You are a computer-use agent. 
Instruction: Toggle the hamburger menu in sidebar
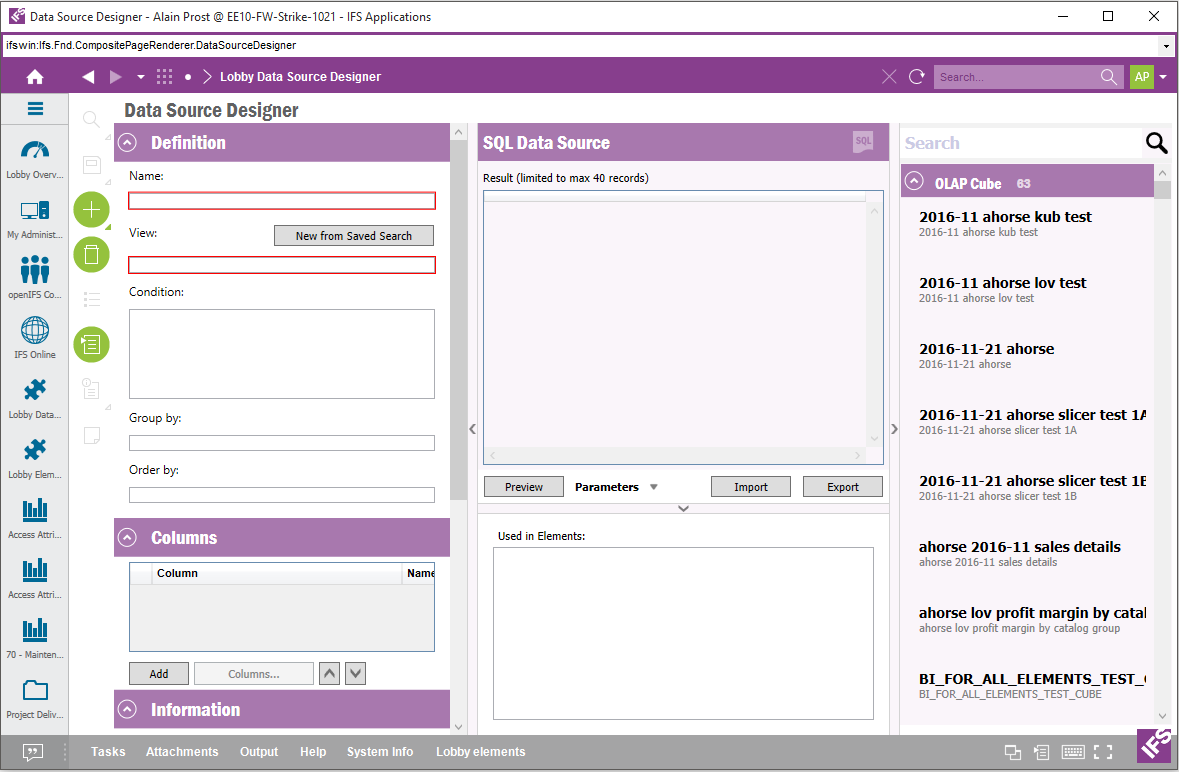coord(35,110)
